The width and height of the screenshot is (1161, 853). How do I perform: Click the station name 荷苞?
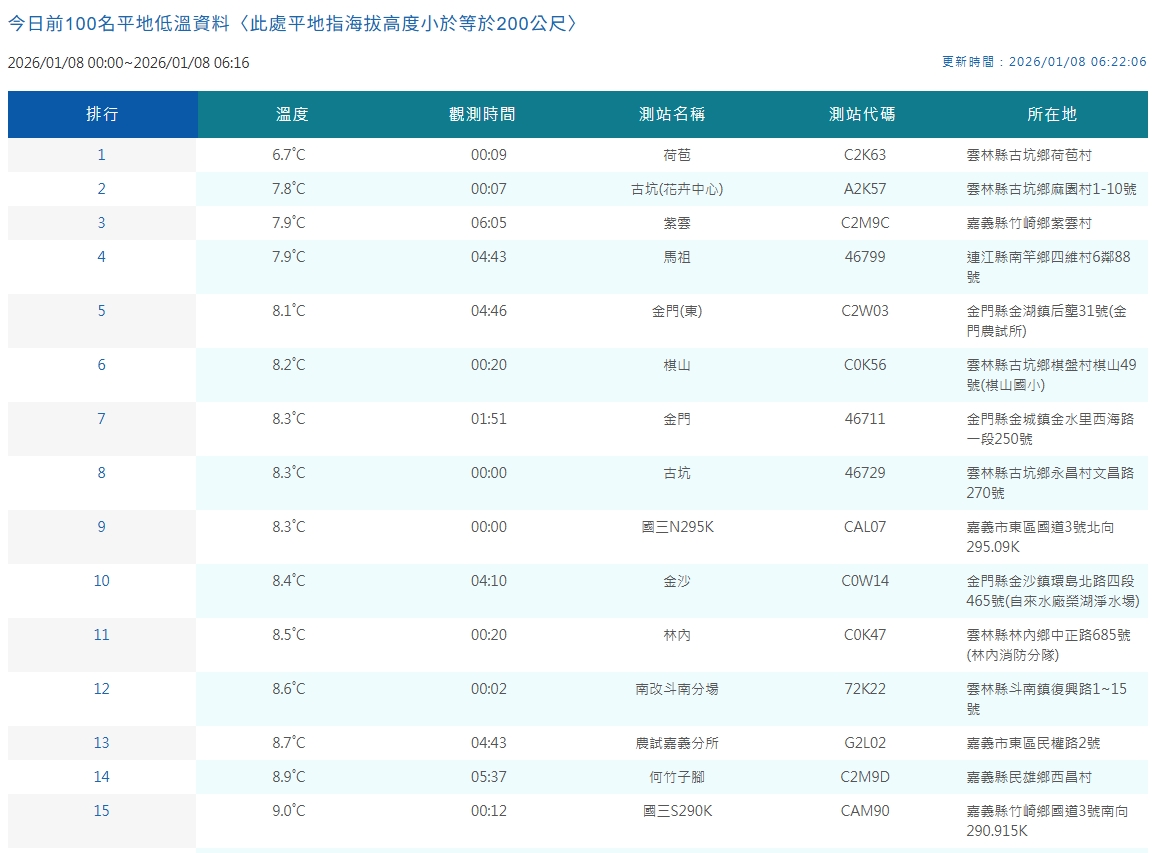pyautogui.click(x=677, y=155)
